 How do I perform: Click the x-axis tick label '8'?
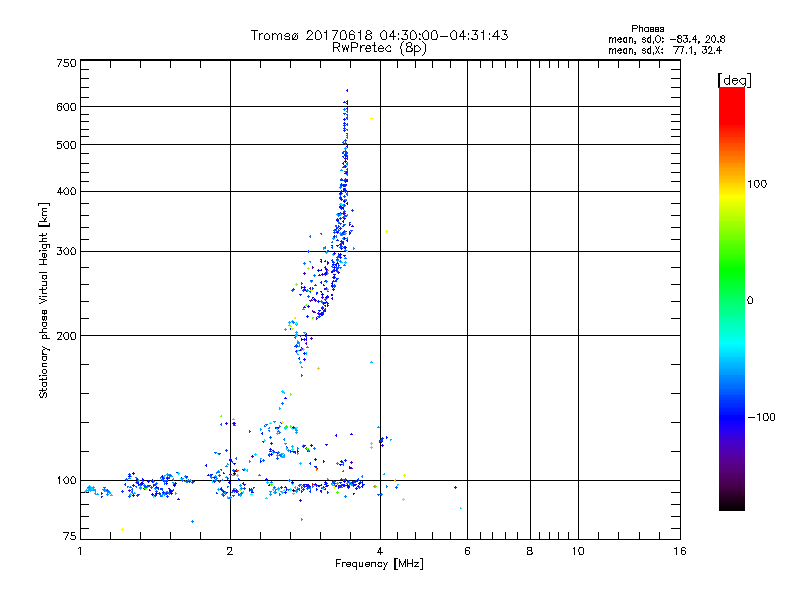click(530, 551)
